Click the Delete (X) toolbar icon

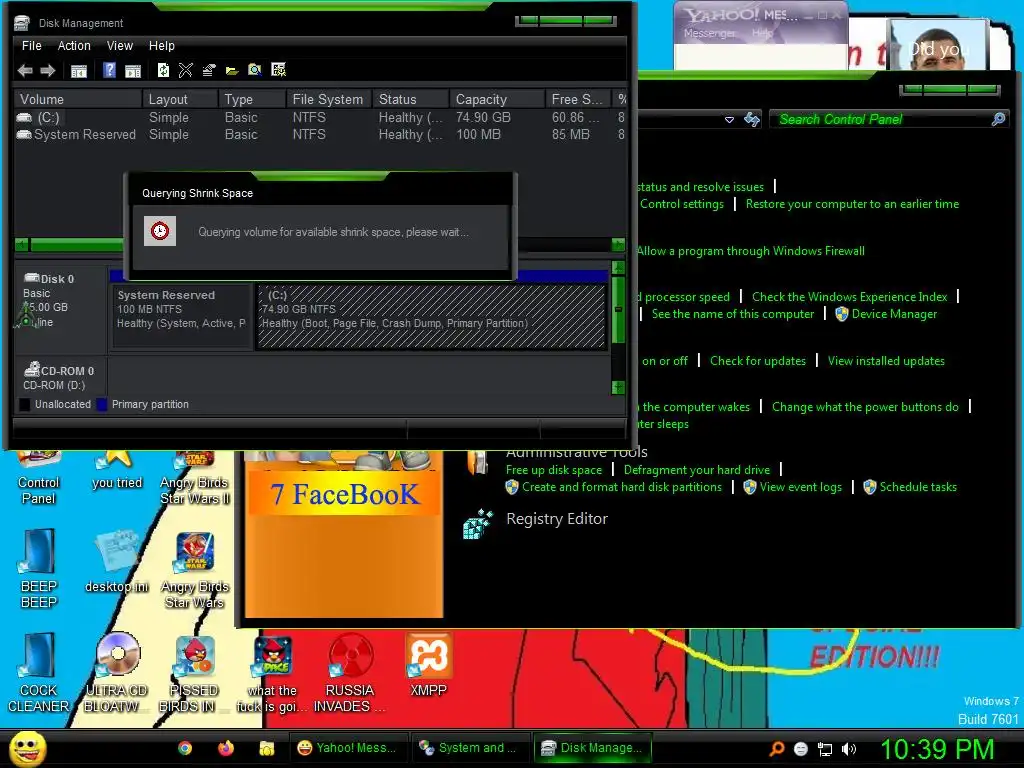(185, 70)
